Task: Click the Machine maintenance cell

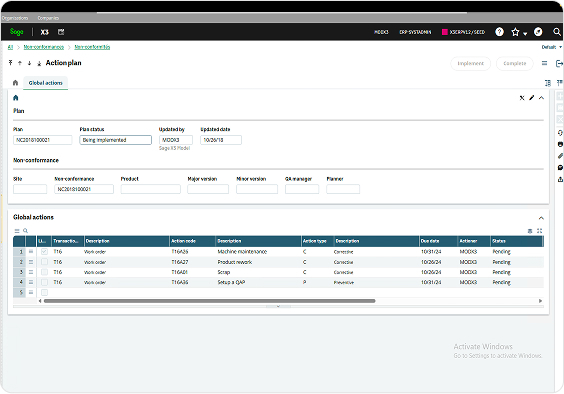Action: [258, 252]
